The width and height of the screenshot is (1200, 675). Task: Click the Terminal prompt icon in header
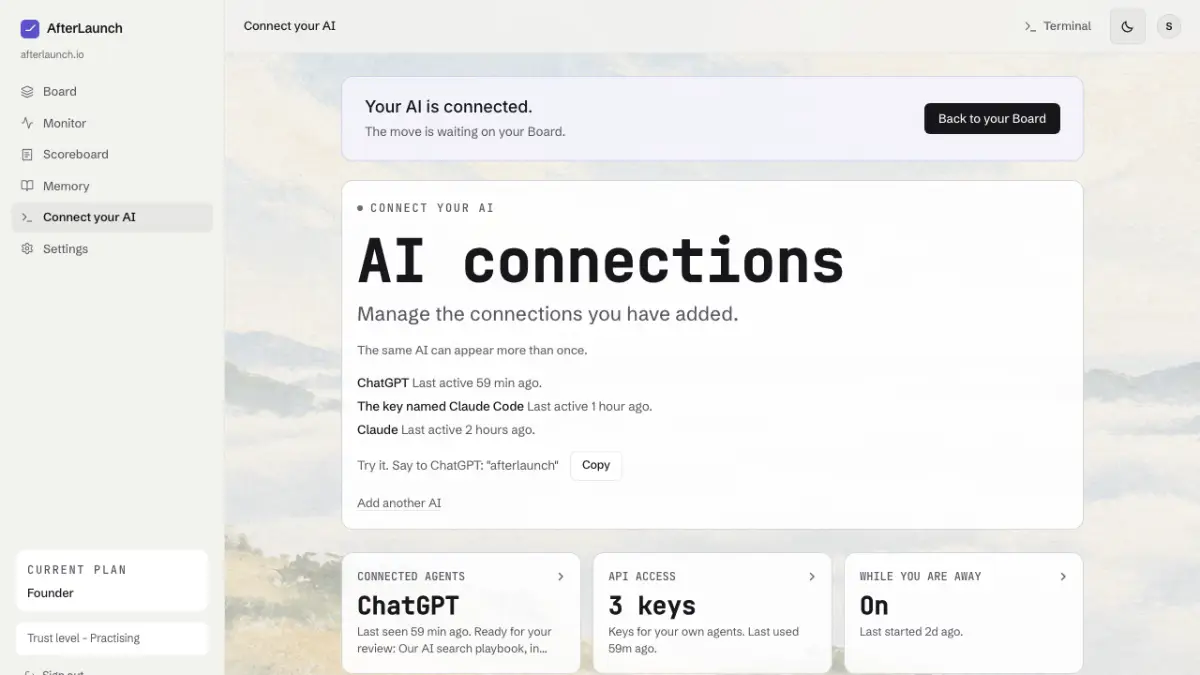point(1030,26)
